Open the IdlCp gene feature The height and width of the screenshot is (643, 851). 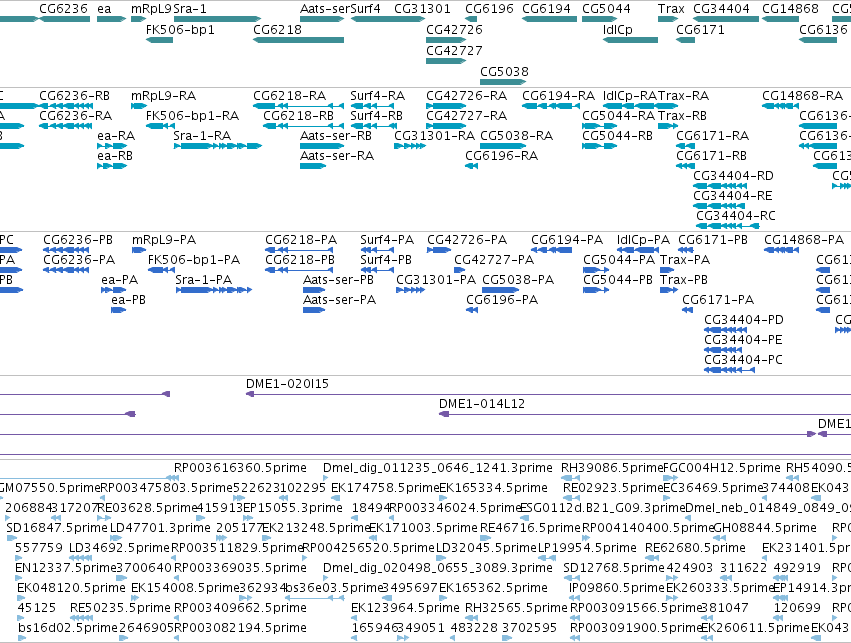[x=631, y=40]
